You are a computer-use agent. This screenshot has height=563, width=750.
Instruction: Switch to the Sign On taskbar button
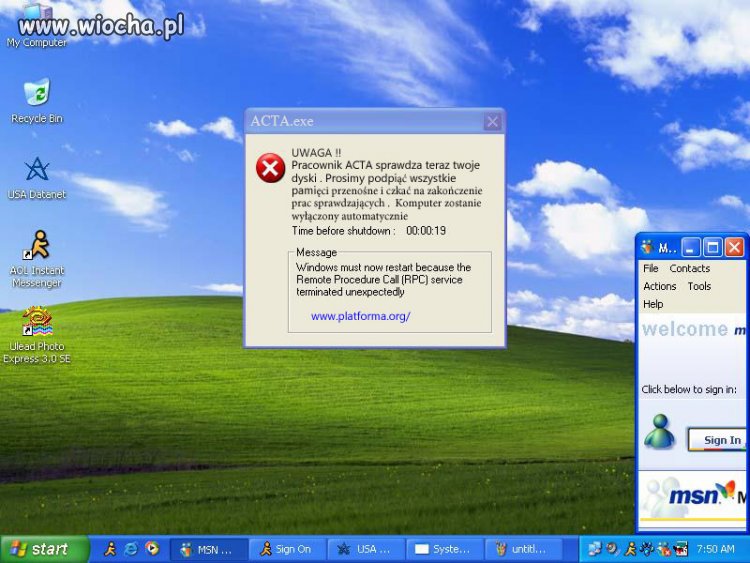coord(288,550)
